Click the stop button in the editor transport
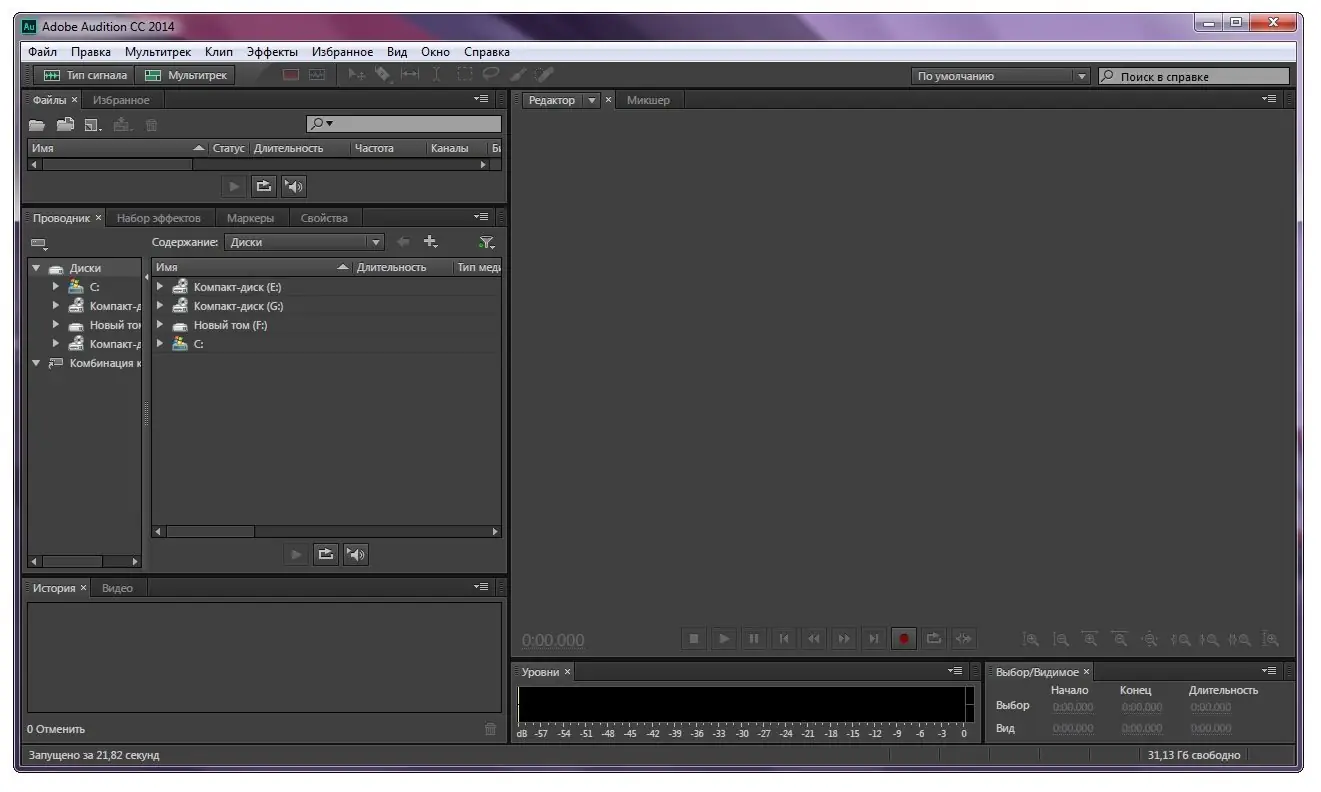 tap(694, 638)
